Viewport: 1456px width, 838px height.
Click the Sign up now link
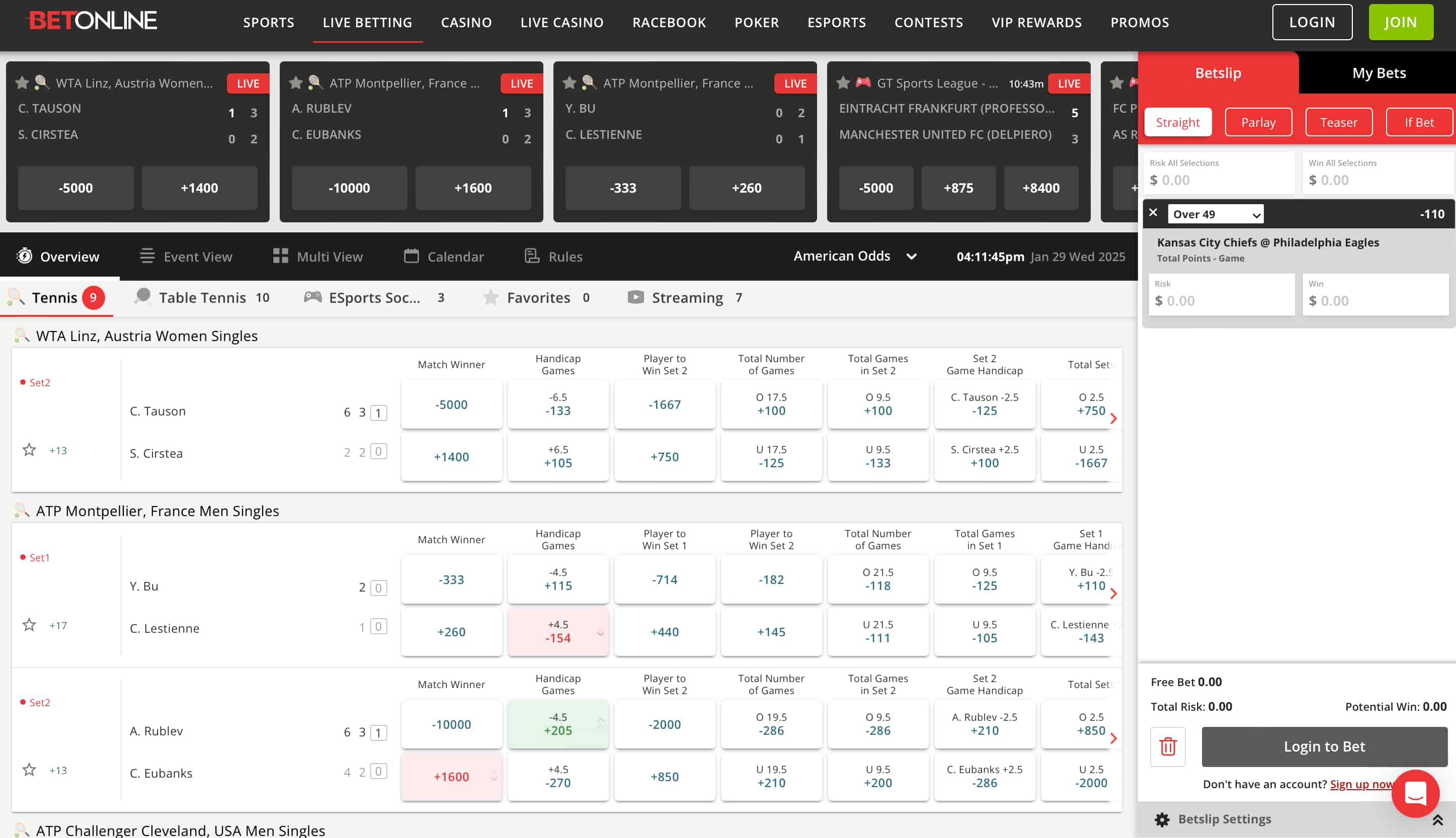tap(1361, 784)
